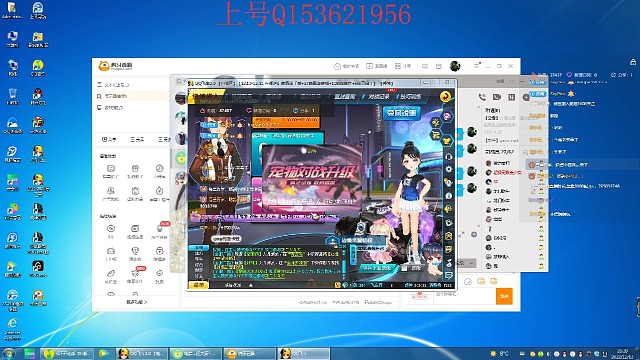The width and height of the screenshot is (640, 360).
Task: Open the clothing shirt hexagon icon in the game
Action: tap(447, 141)
